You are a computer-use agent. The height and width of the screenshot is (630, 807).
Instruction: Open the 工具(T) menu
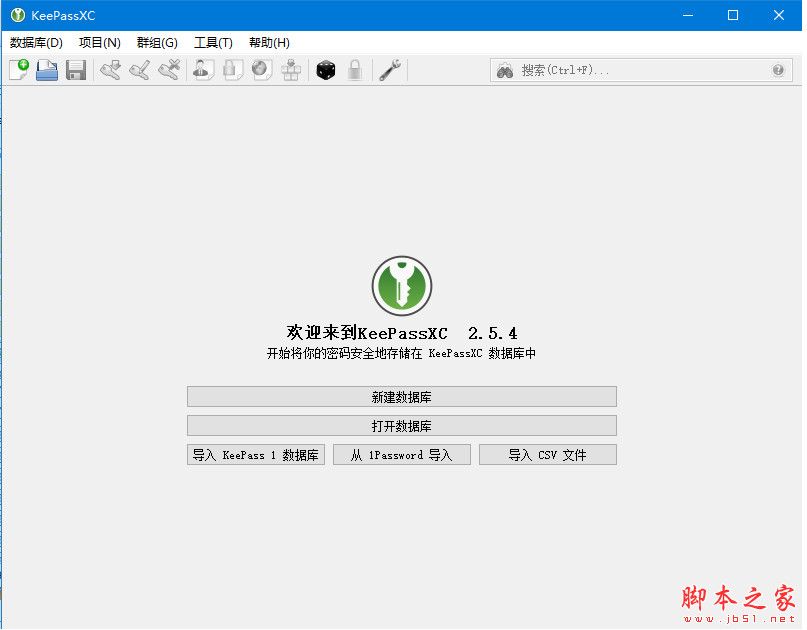click(212, 42)
